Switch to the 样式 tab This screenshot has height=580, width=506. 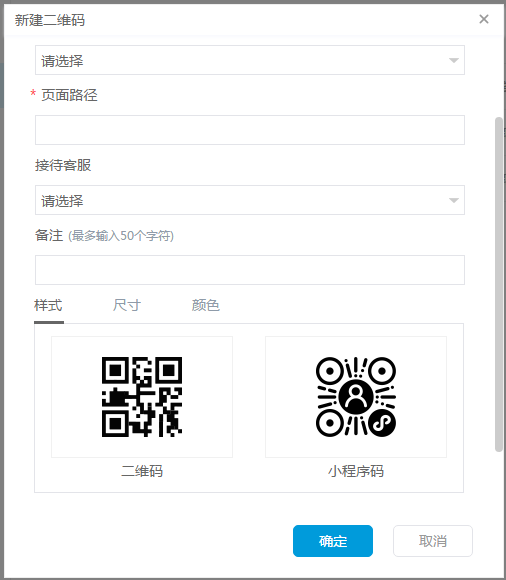point(48,306)
